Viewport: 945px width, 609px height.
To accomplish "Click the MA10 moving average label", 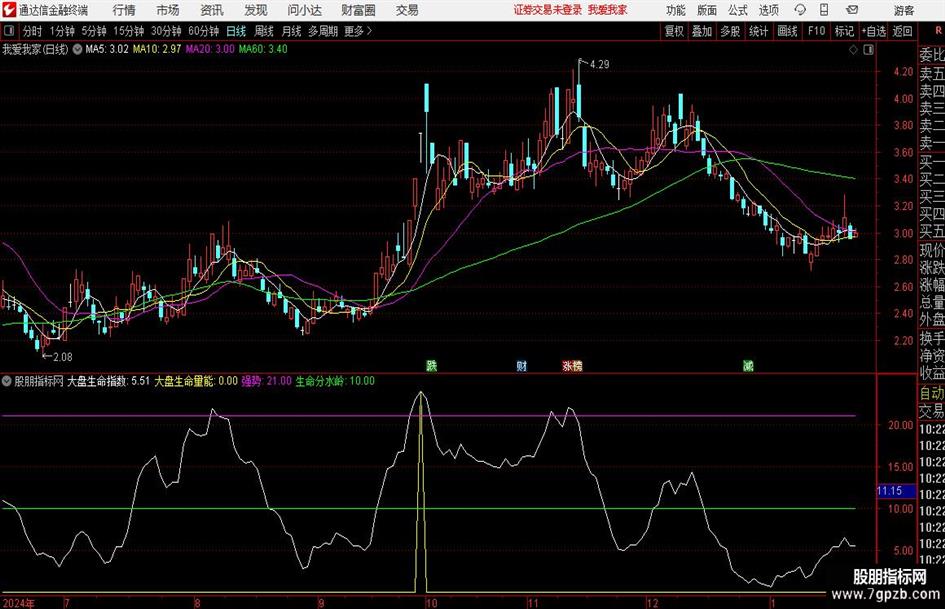I will click(157, 49).
